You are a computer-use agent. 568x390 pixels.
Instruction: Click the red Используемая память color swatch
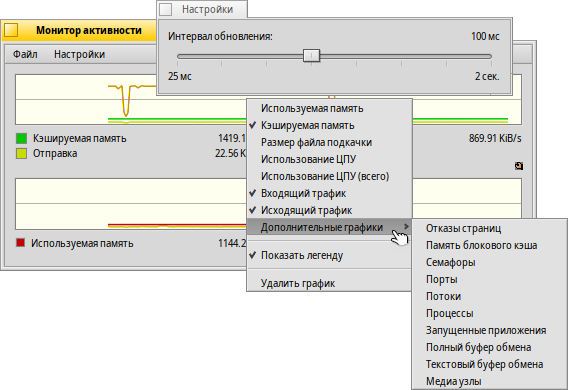pos(20,243)
